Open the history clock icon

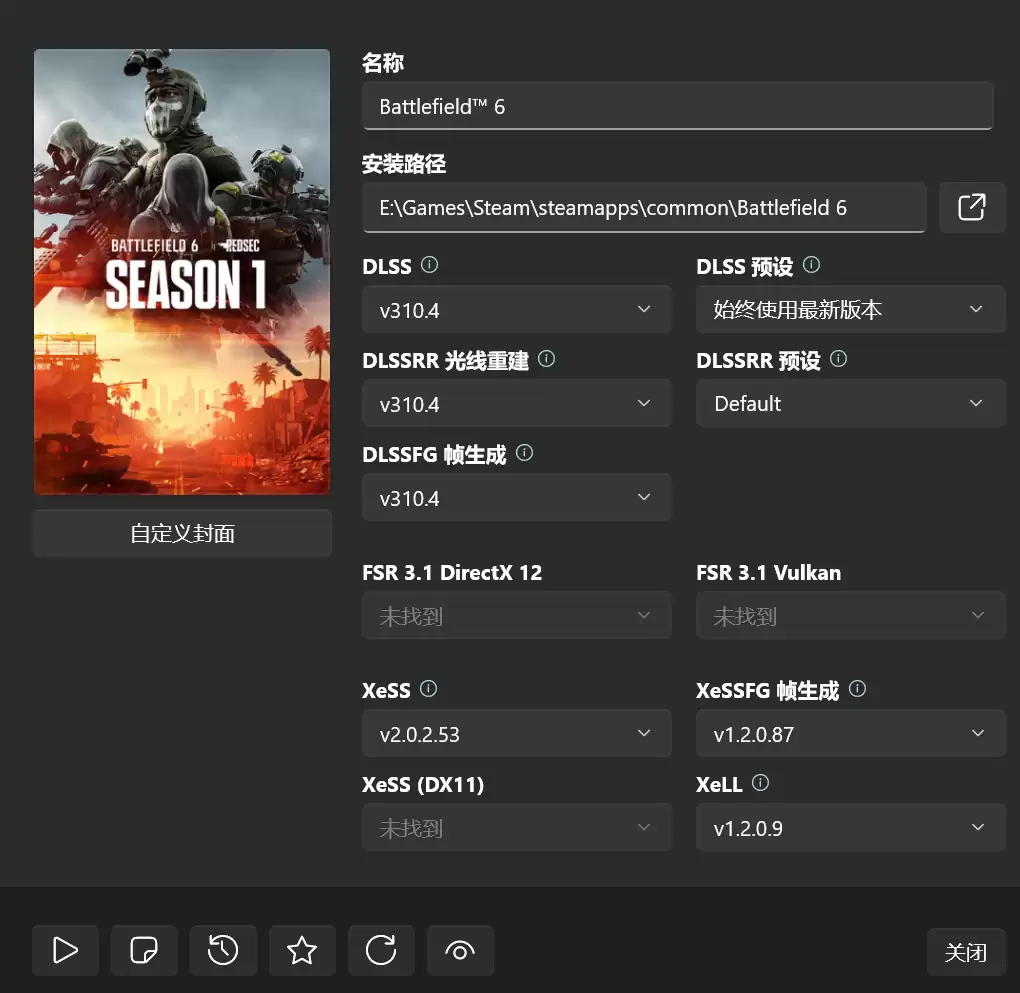pos(223,950)
